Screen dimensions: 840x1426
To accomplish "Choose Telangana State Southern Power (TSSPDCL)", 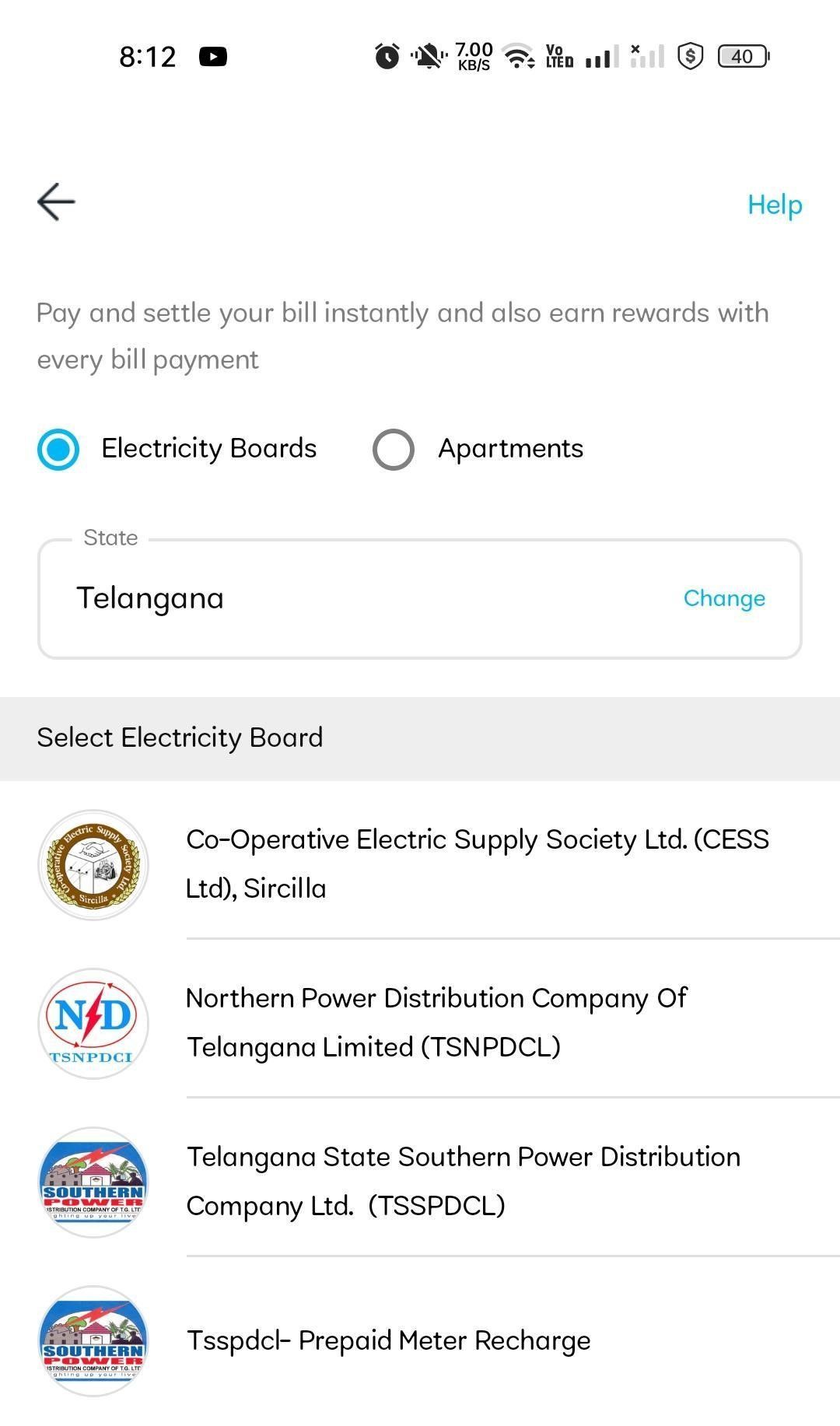I will click(x=463, y=1181).
